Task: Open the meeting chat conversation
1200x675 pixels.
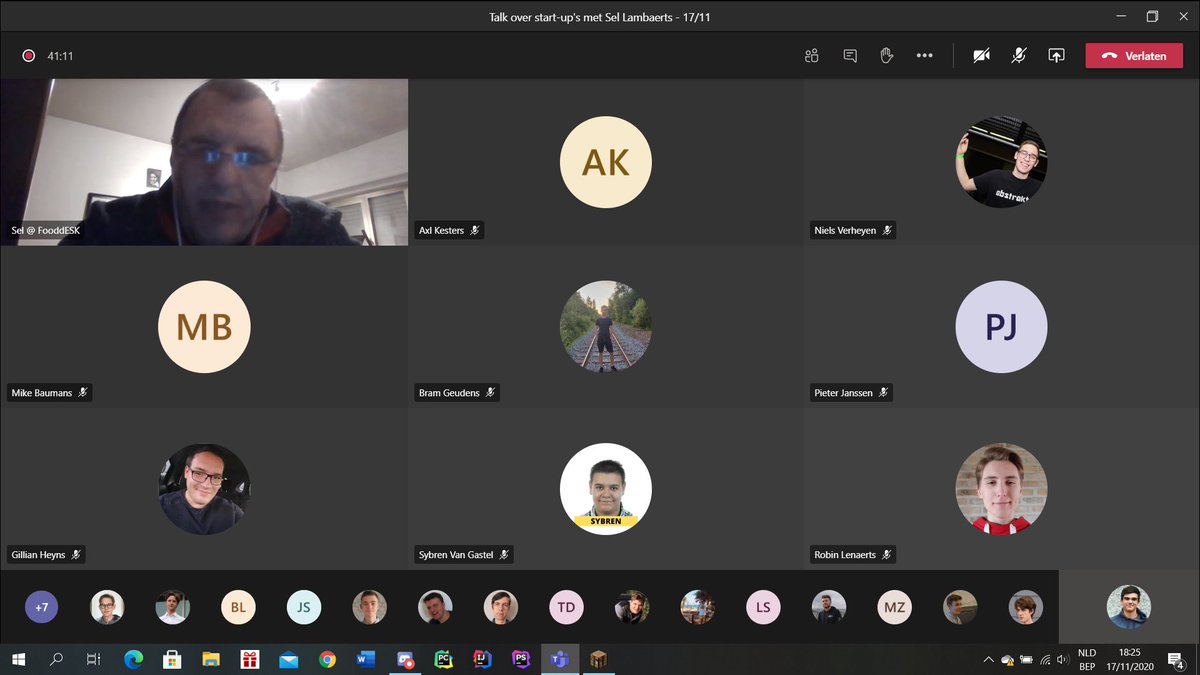Action: tap(850, 56)
